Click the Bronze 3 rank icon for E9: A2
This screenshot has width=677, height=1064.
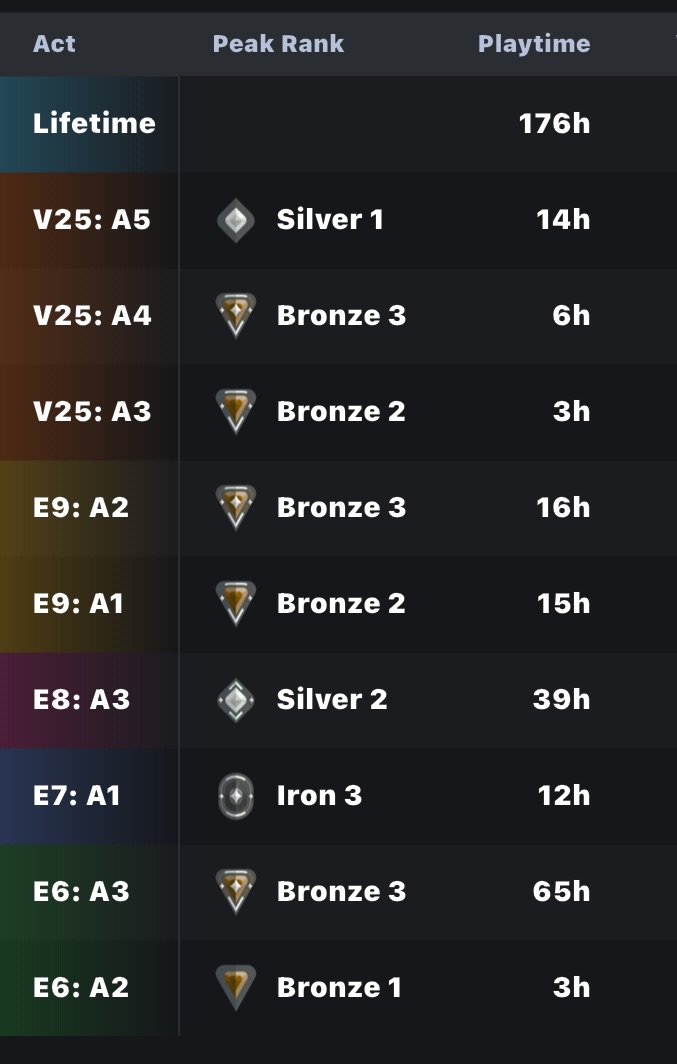click(x=235, y=507)
